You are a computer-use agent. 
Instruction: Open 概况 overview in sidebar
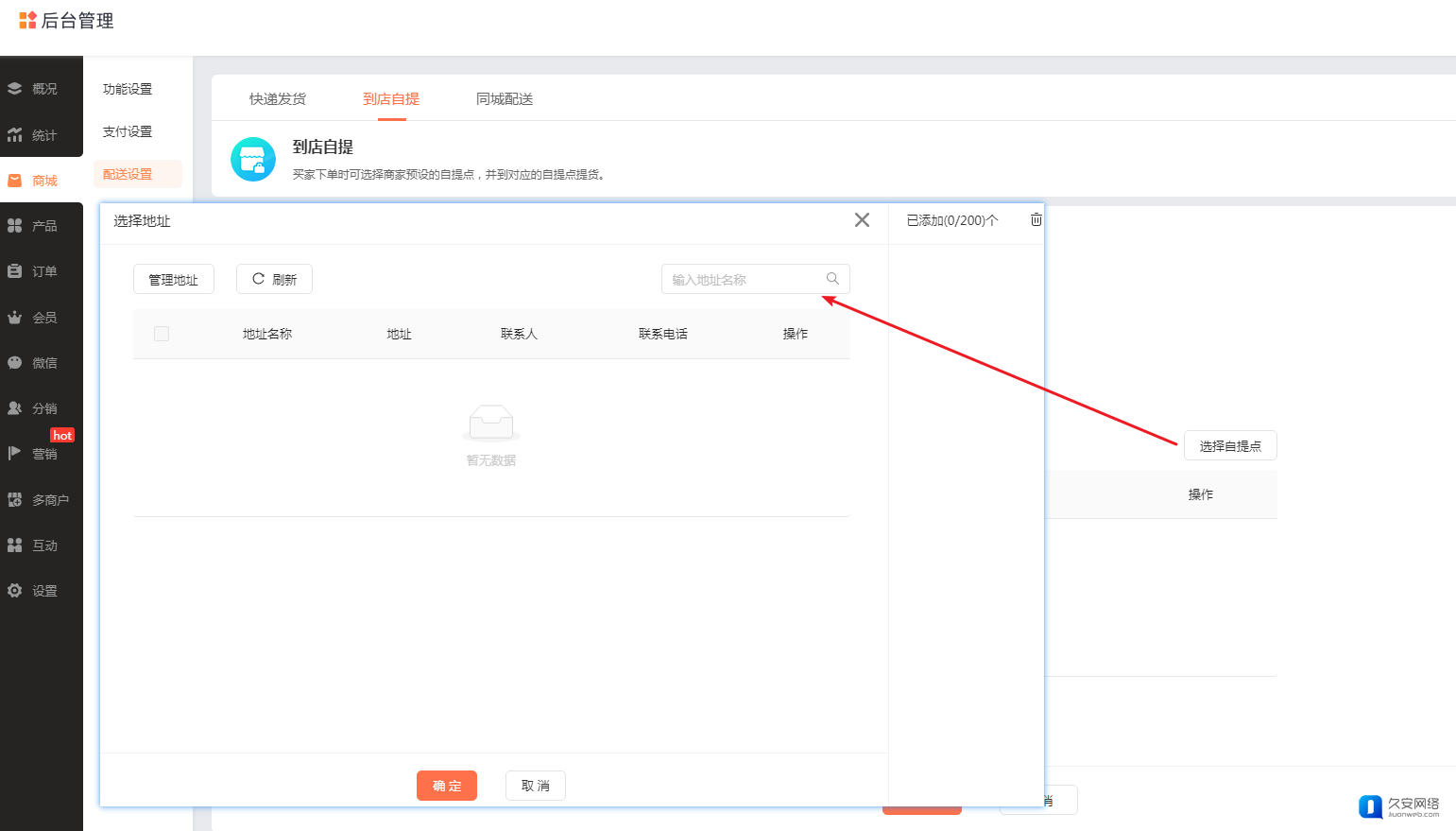point(42,89)
